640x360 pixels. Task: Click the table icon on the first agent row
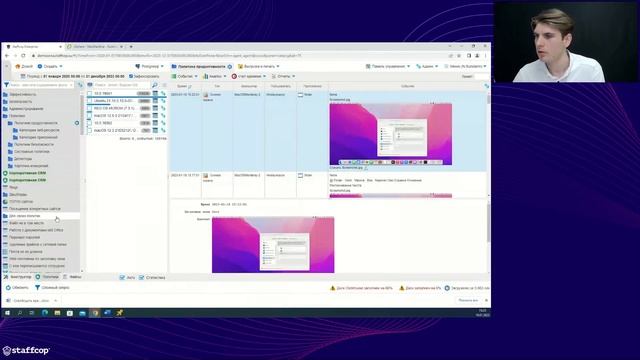click(x=155, y=93)
